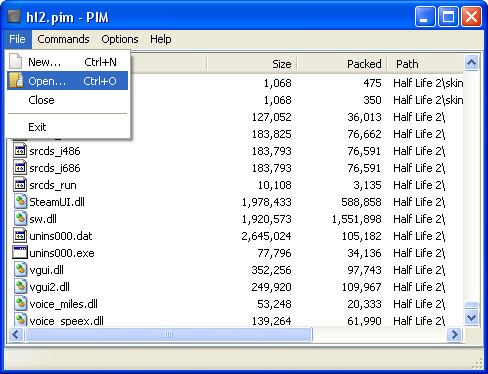Select the vgui2.dll file name
The height and width of the screenshot is (374, 488).
(49, 287)
